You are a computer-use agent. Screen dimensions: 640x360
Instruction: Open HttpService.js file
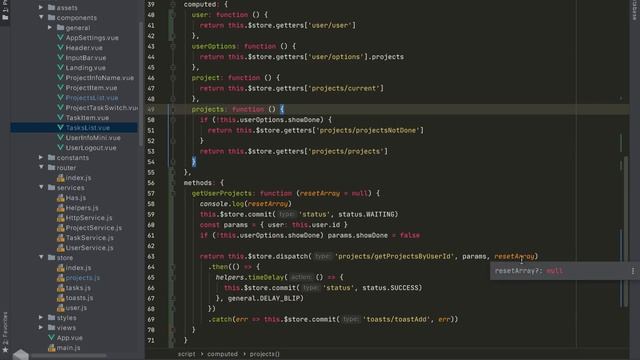click(x=89, y=218)
